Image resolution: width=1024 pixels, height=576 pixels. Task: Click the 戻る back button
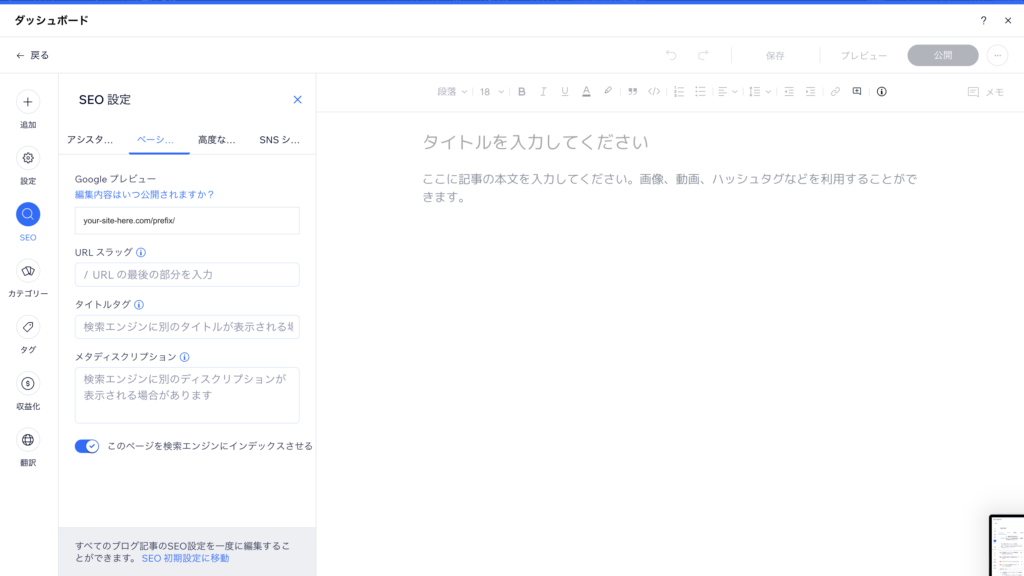[33, 56]
